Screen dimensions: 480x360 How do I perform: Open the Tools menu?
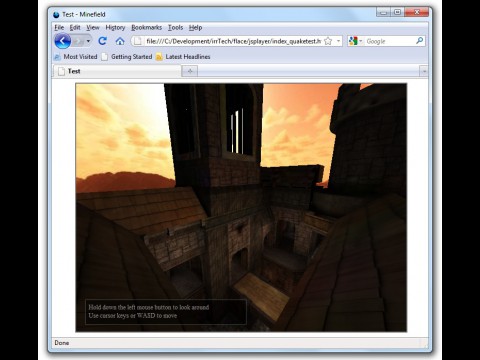(175, 27)
